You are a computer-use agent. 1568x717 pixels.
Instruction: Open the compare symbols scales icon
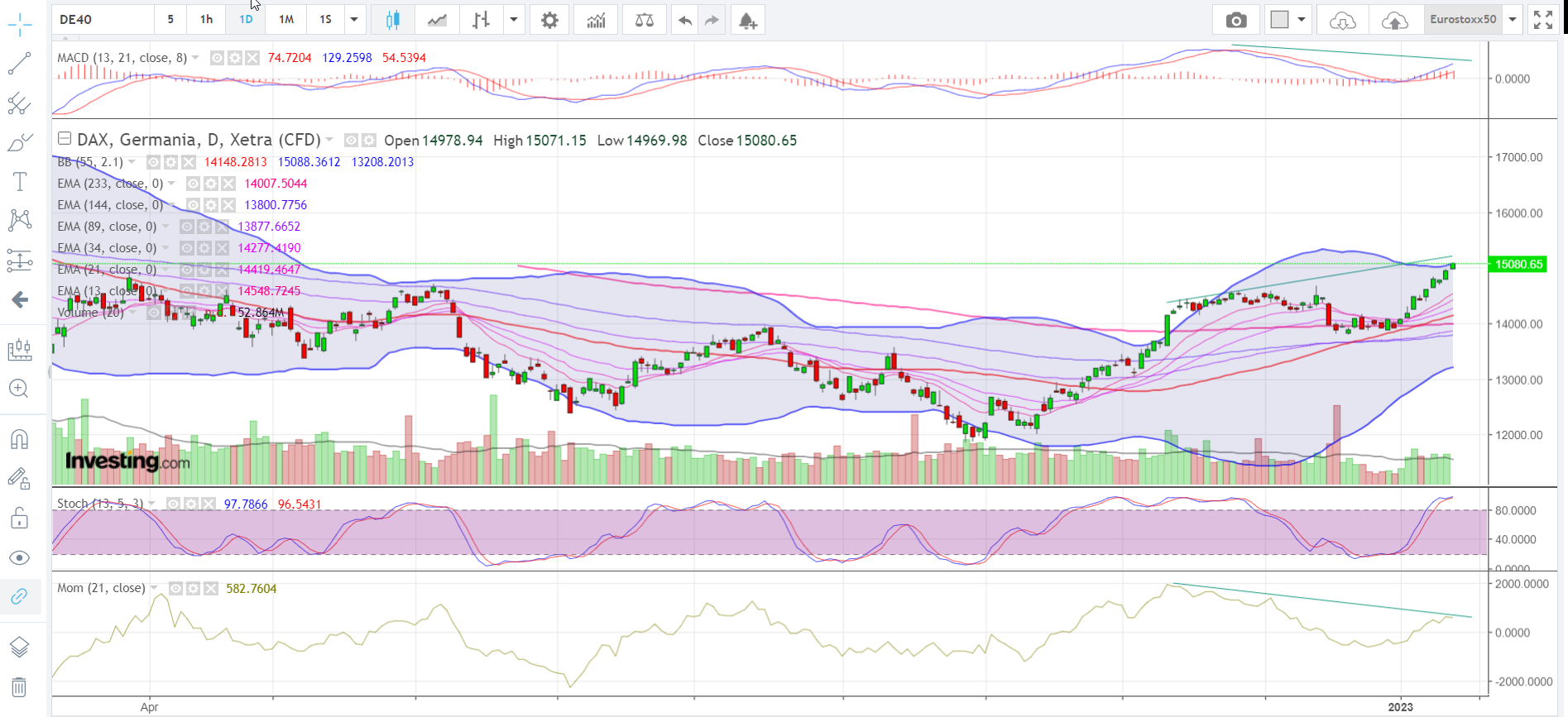tap(645, 20)
